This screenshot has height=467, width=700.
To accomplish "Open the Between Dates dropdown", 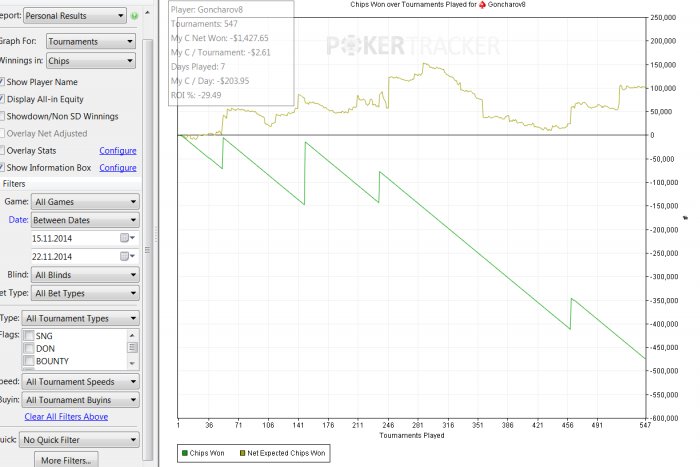I will [85, 220].
